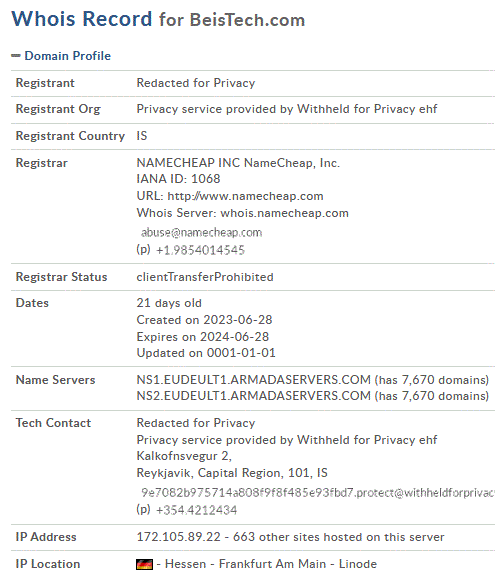Click the Created on 2023-06-28 date
Screen dimensions: 496x575
204,320
